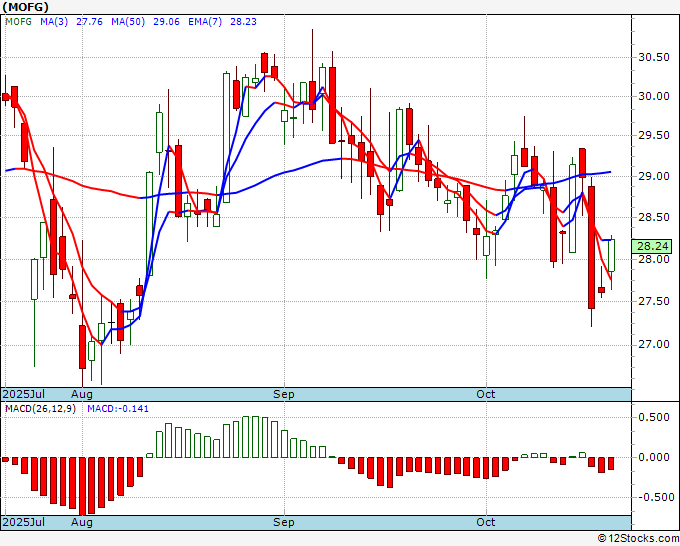Click the tallest green MACD histogram bar

(x=255, y=437)
